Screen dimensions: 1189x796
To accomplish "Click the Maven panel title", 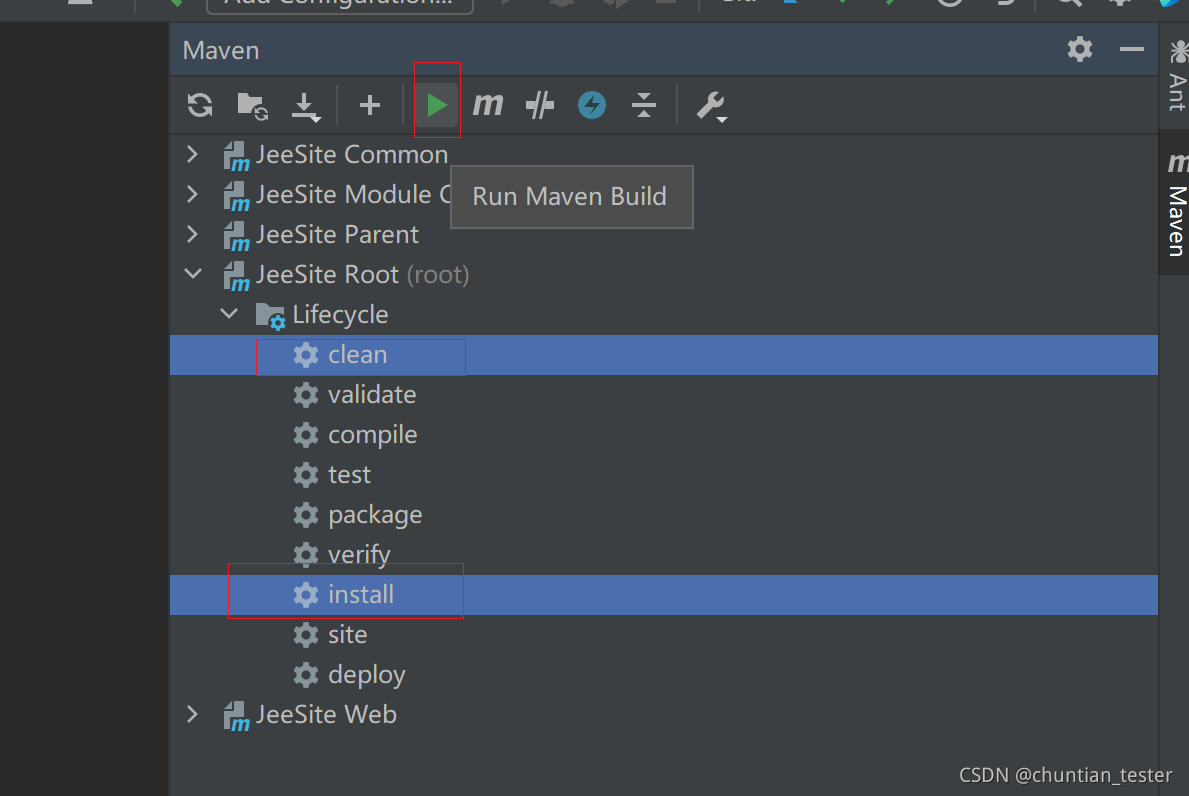I will (x=221, y=50).
